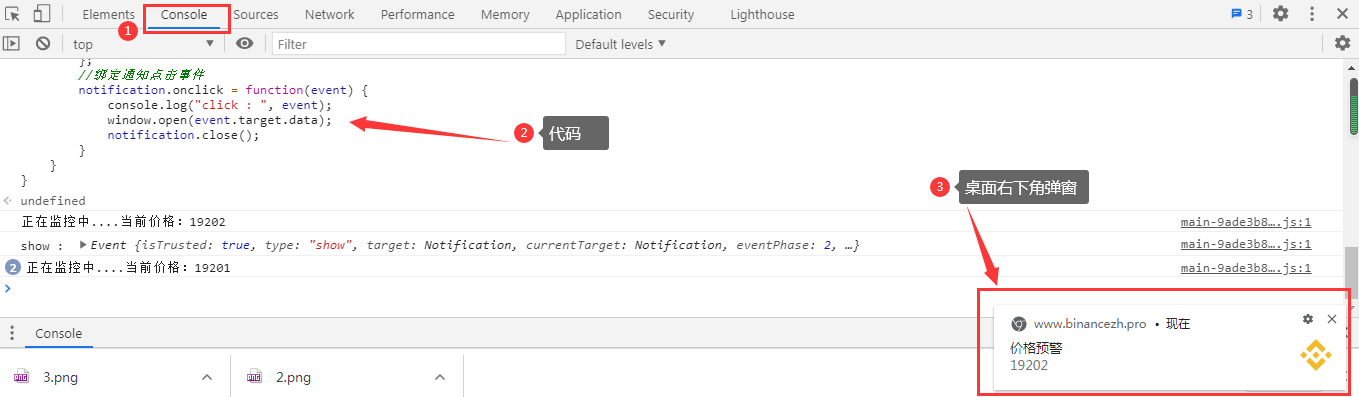Expand the 3.png download options chevron
The width and height of the screenshot is (1359, 397).
[x=207, y=377]
